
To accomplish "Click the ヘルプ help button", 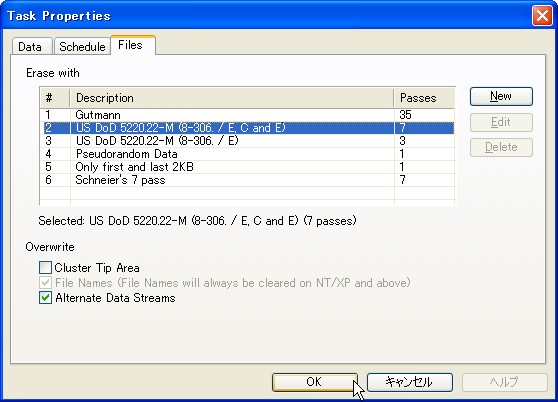I will [x=504, y=382].
